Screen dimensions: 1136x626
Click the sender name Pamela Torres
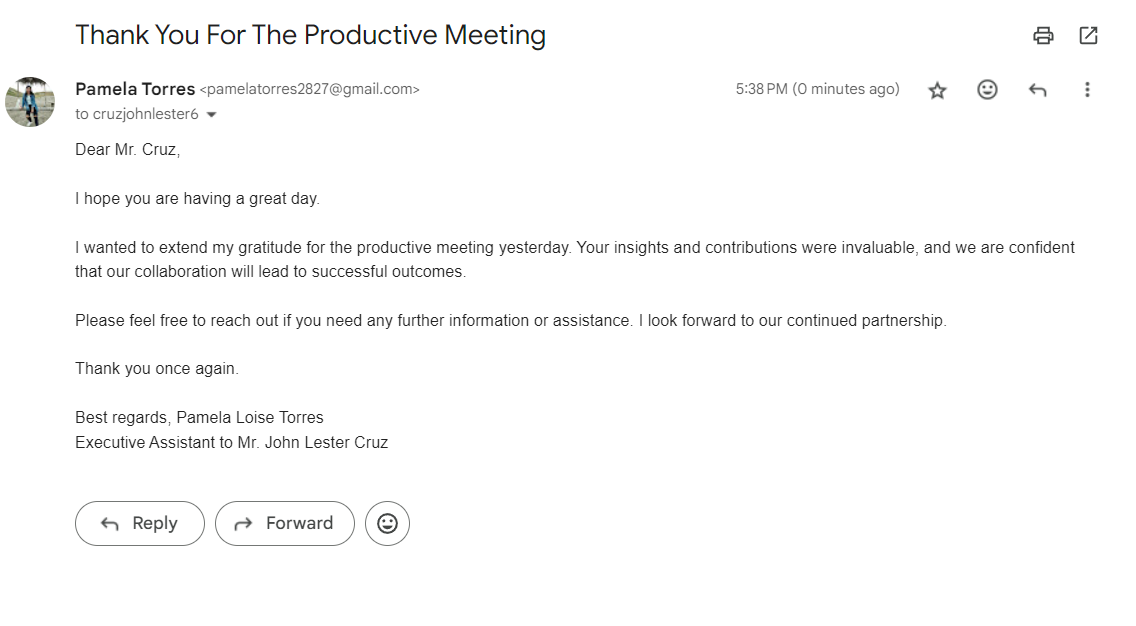135,89
